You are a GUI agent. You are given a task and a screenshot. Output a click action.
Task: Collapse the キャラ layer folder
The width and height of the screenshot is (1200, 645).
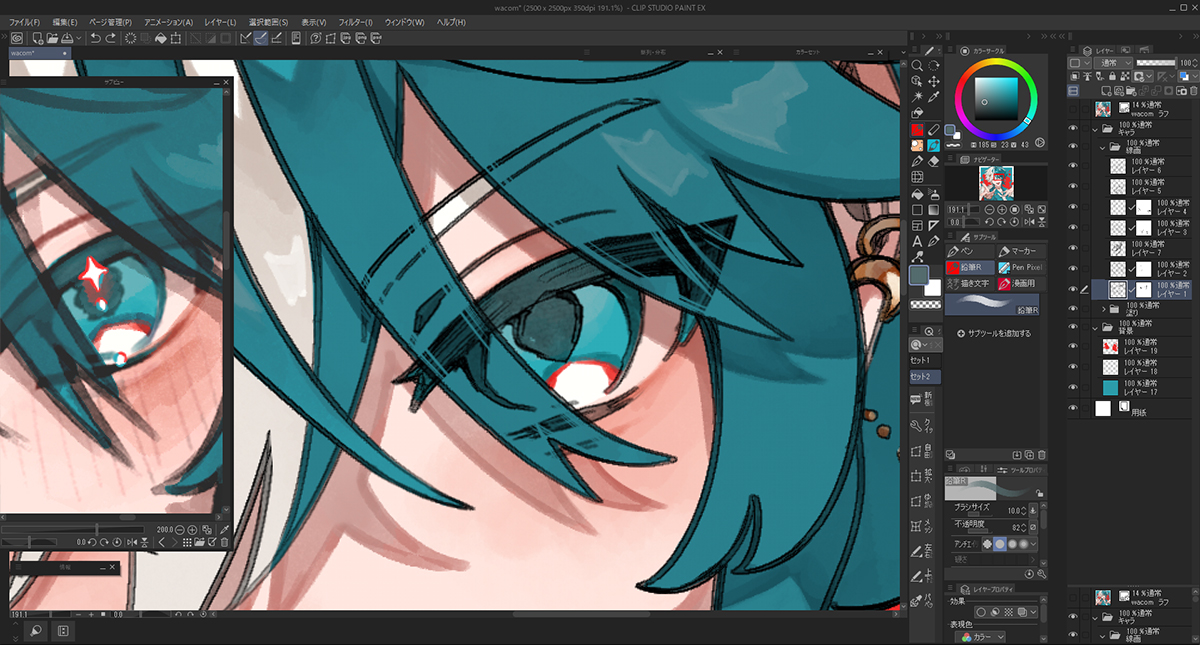pos(1094,129)
